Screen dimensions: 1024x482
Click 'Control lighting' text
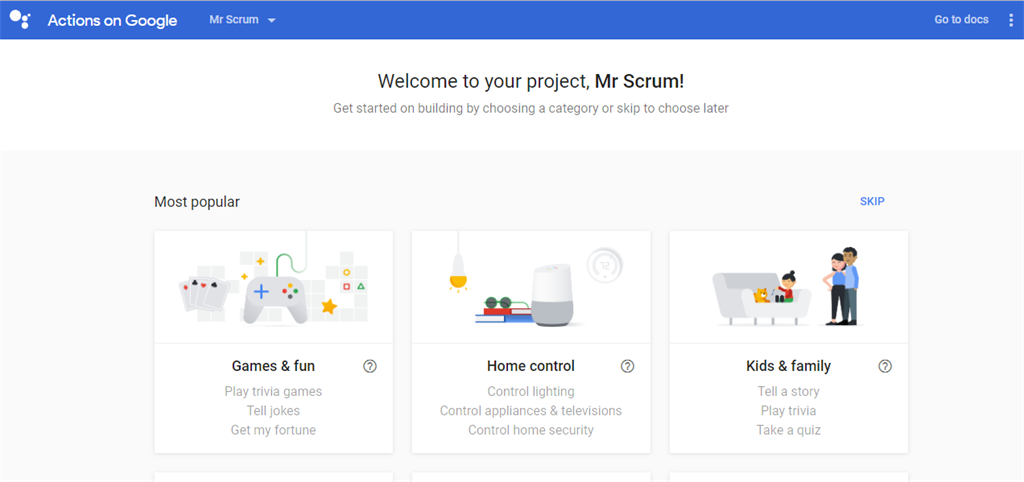[531, 391]
